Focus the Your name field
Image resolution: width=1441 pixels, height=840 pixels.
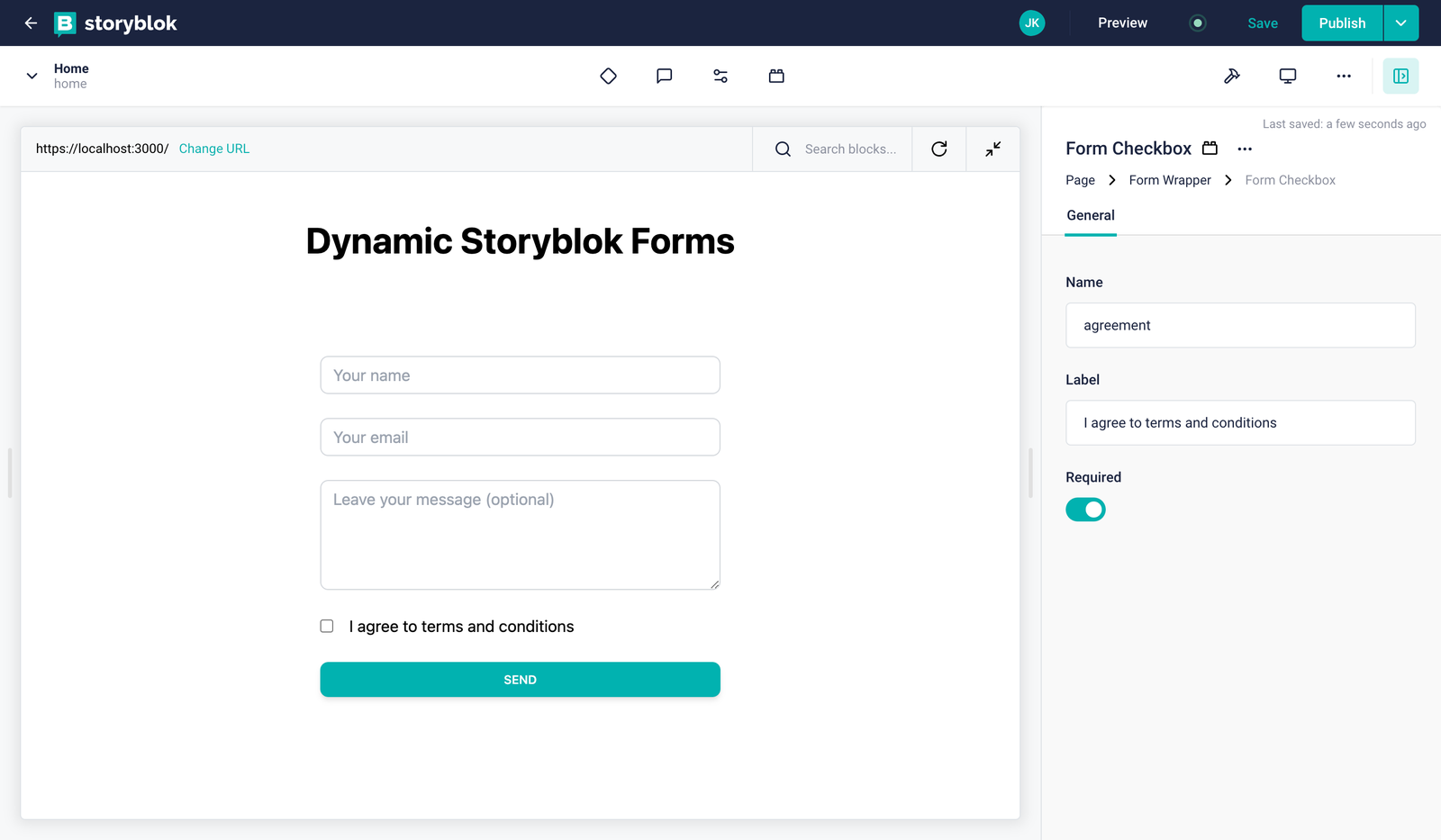click(521, 375)
